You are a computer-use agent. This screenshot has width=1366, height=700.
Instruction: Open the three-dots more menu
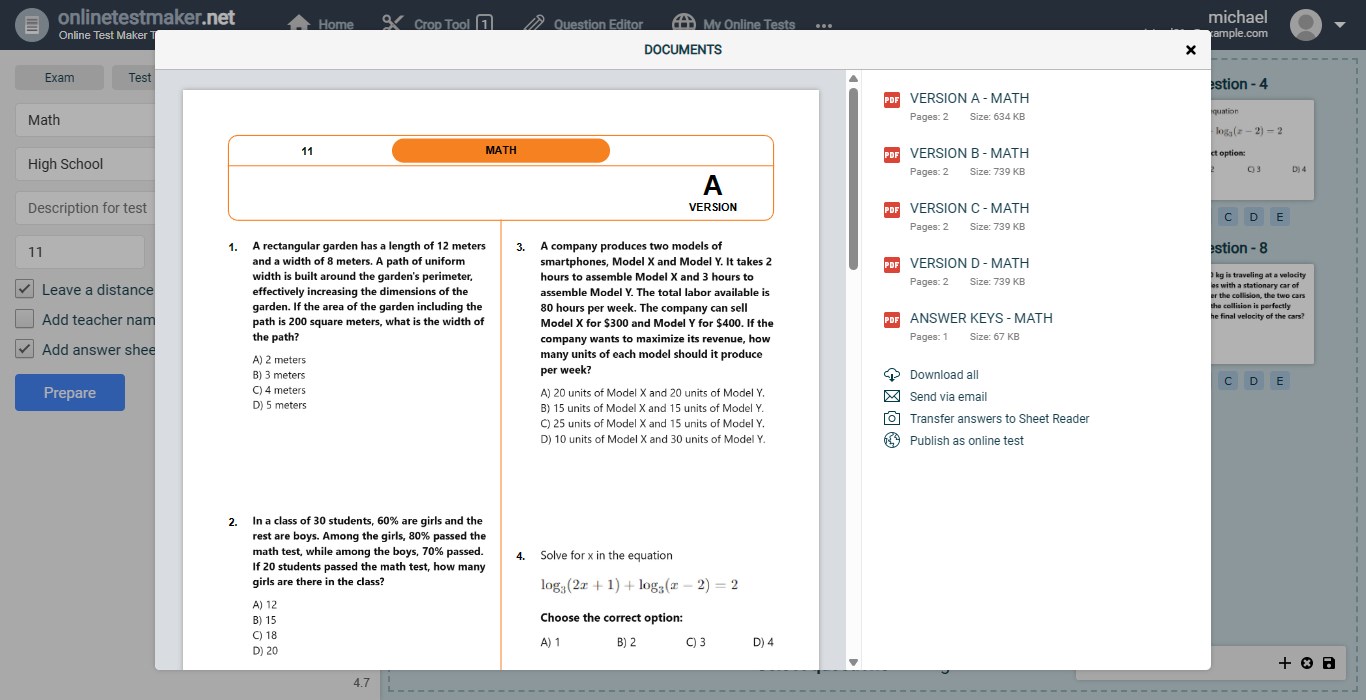pos(824,26)
